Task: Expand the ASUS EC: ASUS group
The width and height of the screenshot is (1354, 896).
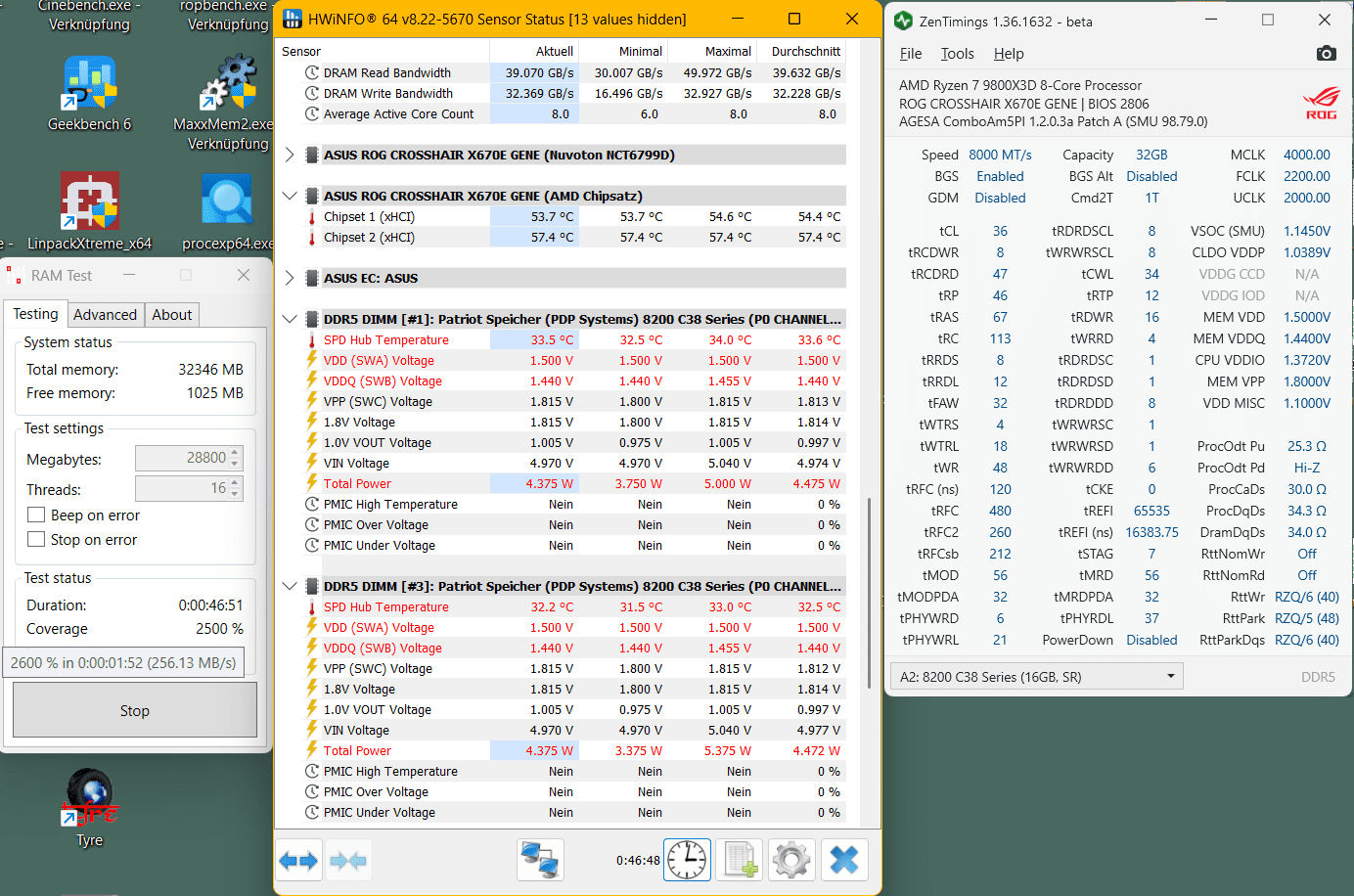Action: pyautogui.click(x=290, y=278)
